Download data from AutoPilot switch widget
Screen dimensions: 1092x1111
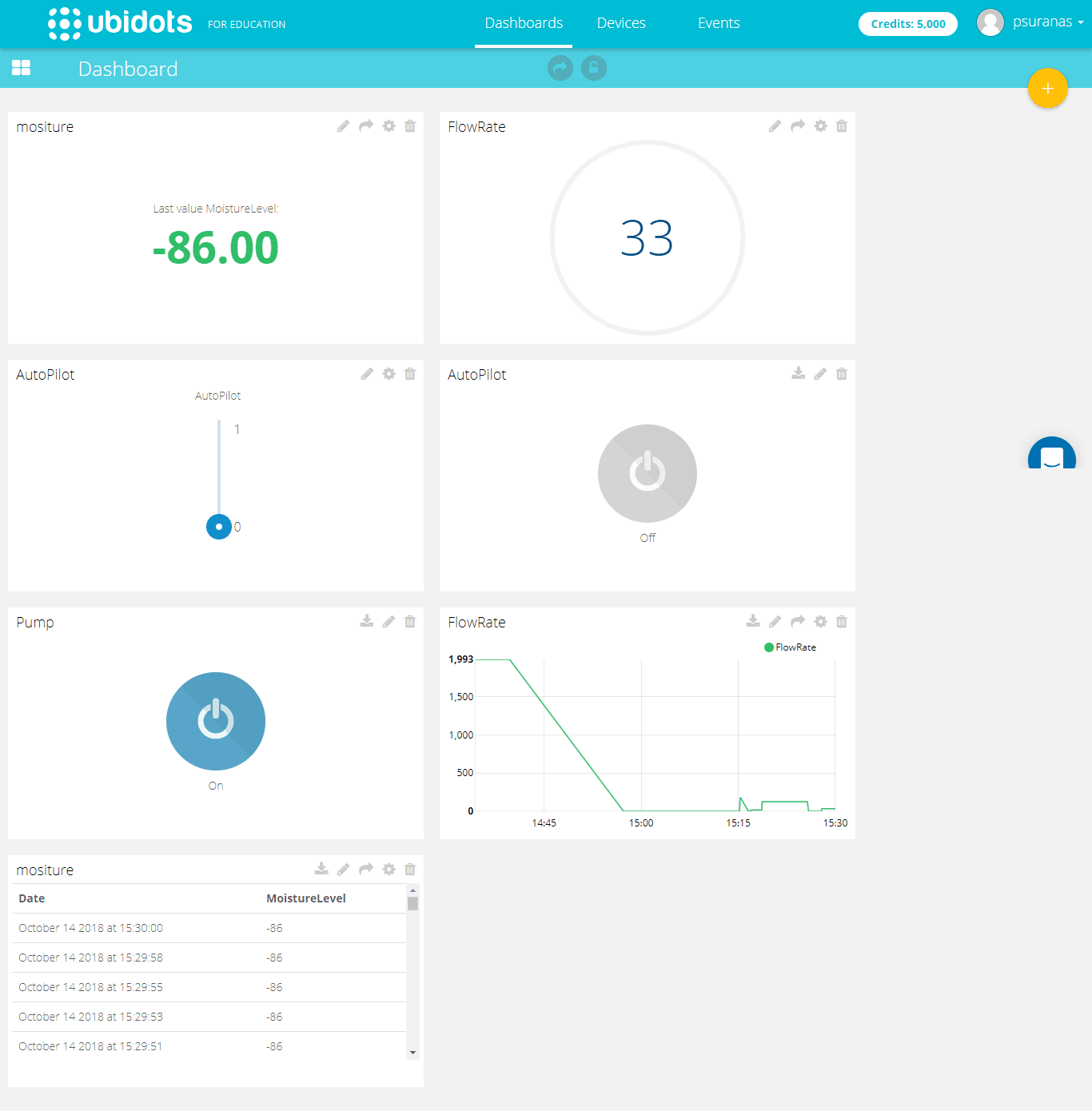(798, 373)
